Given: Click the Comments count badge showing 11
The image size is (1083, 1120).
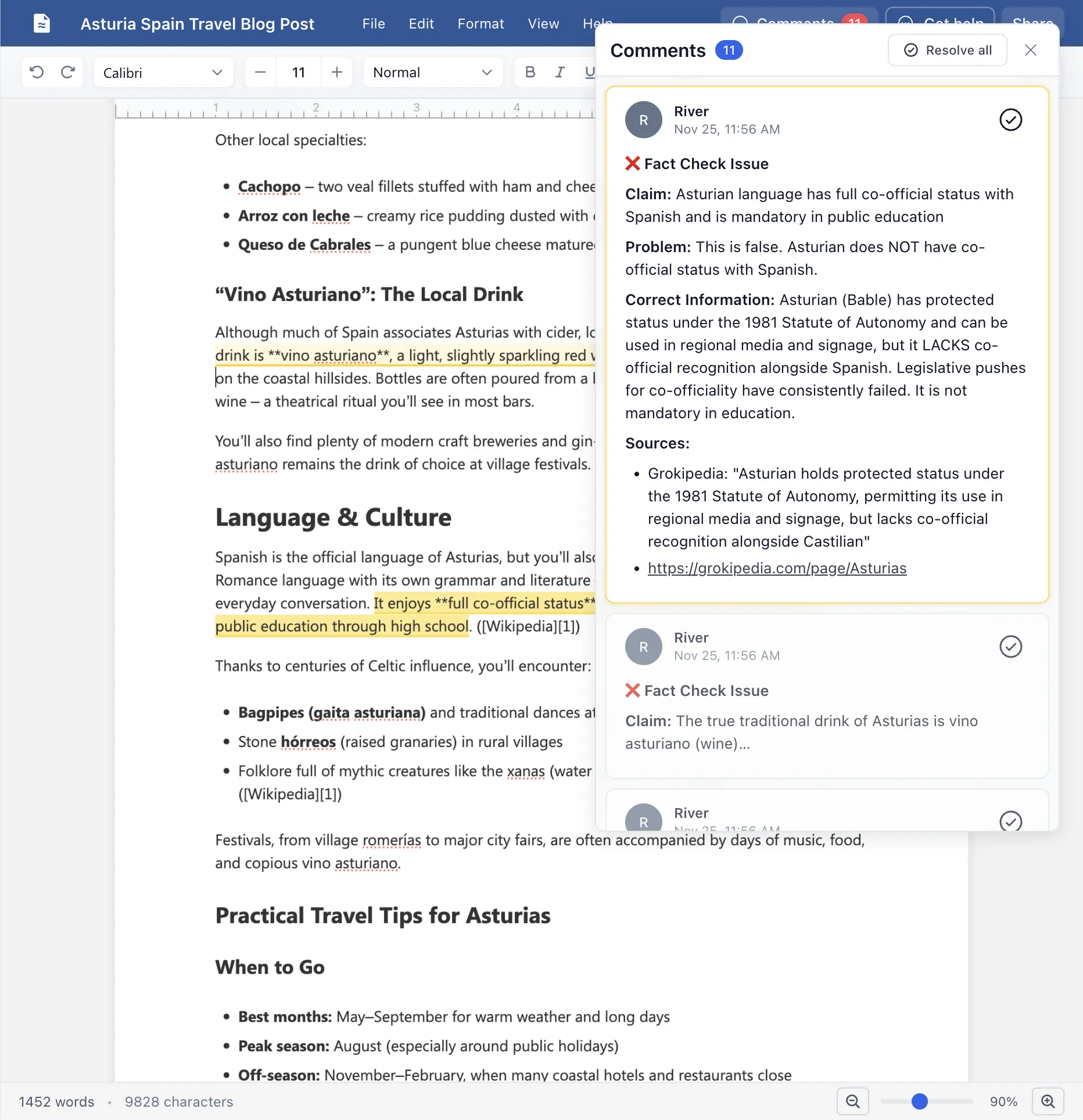Looking at the screenshot, I should [x=729, y=51].
